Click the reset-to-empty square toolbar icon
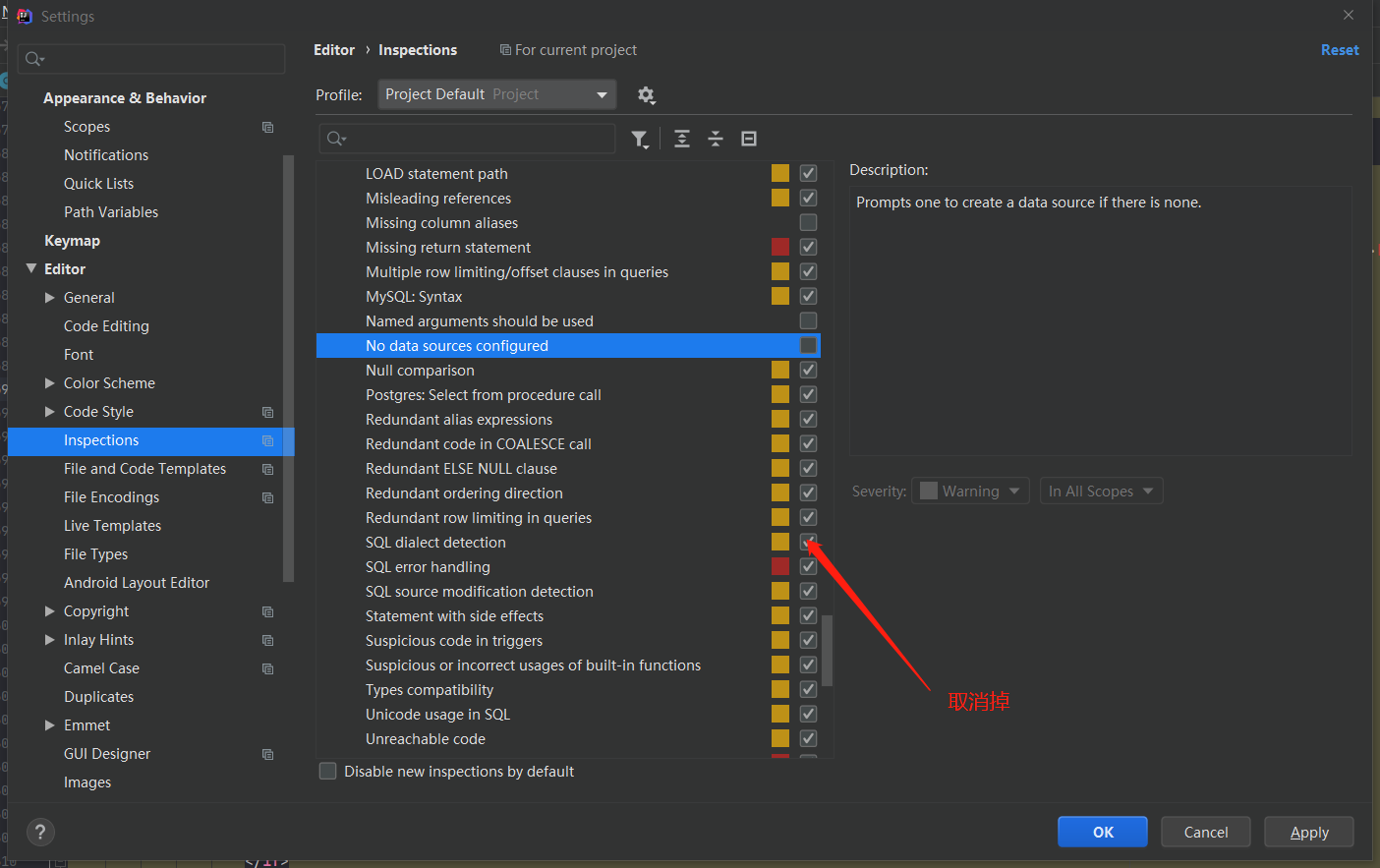The width and height of the screenshot is (1380, 868). click(749, 140)
